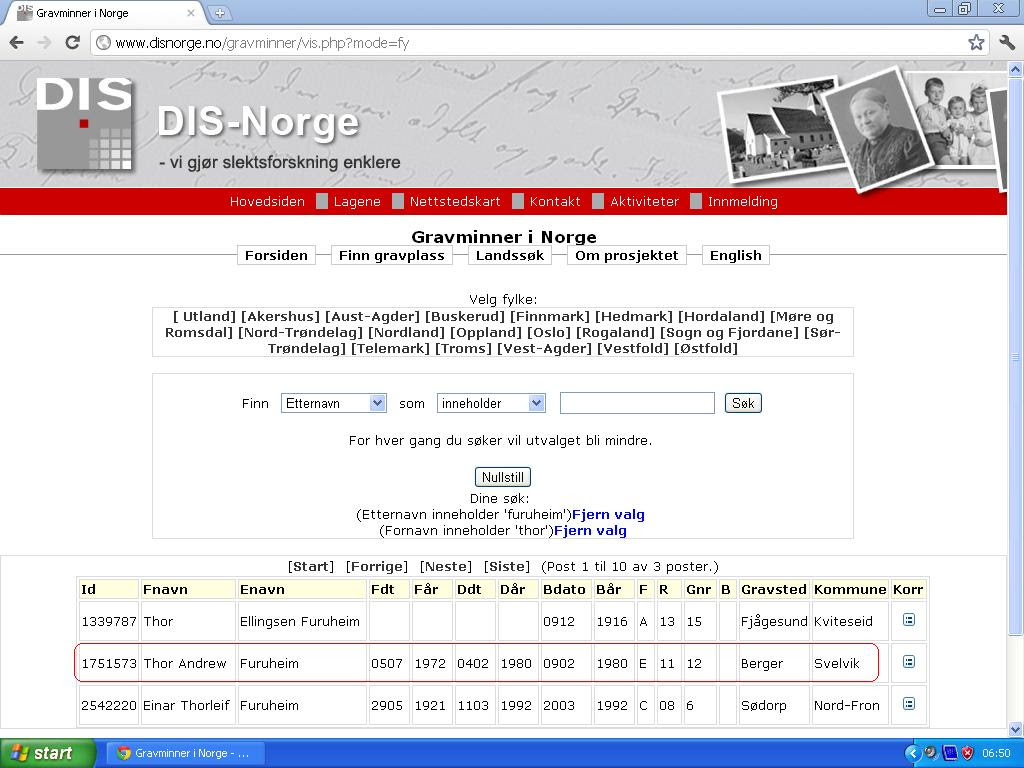Open correction icon for Einar Thorleif row
Screen dimensions: 1024x768
(x=908, y=704)
